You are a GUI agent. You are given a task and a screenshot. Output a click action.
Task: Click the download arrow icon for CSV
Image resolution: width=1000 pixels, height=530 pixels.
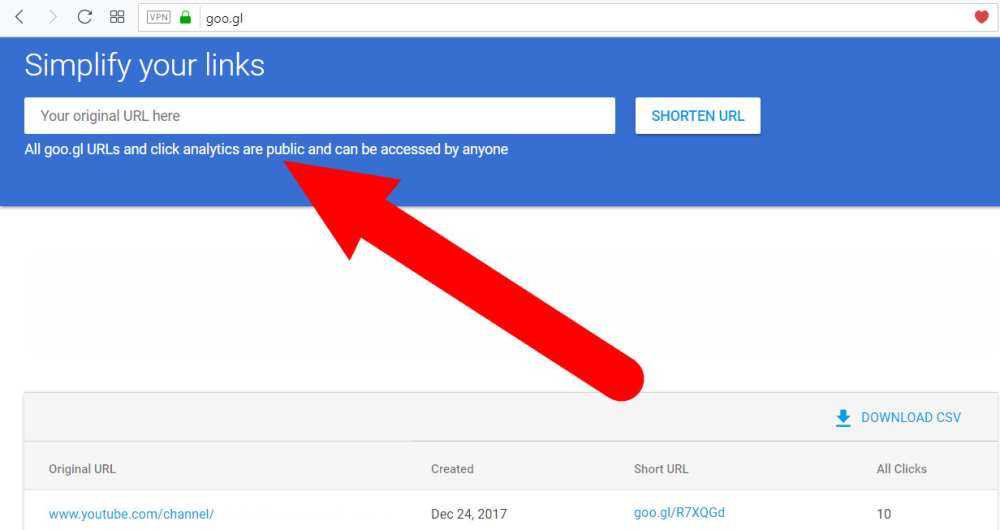coord(843,418)
